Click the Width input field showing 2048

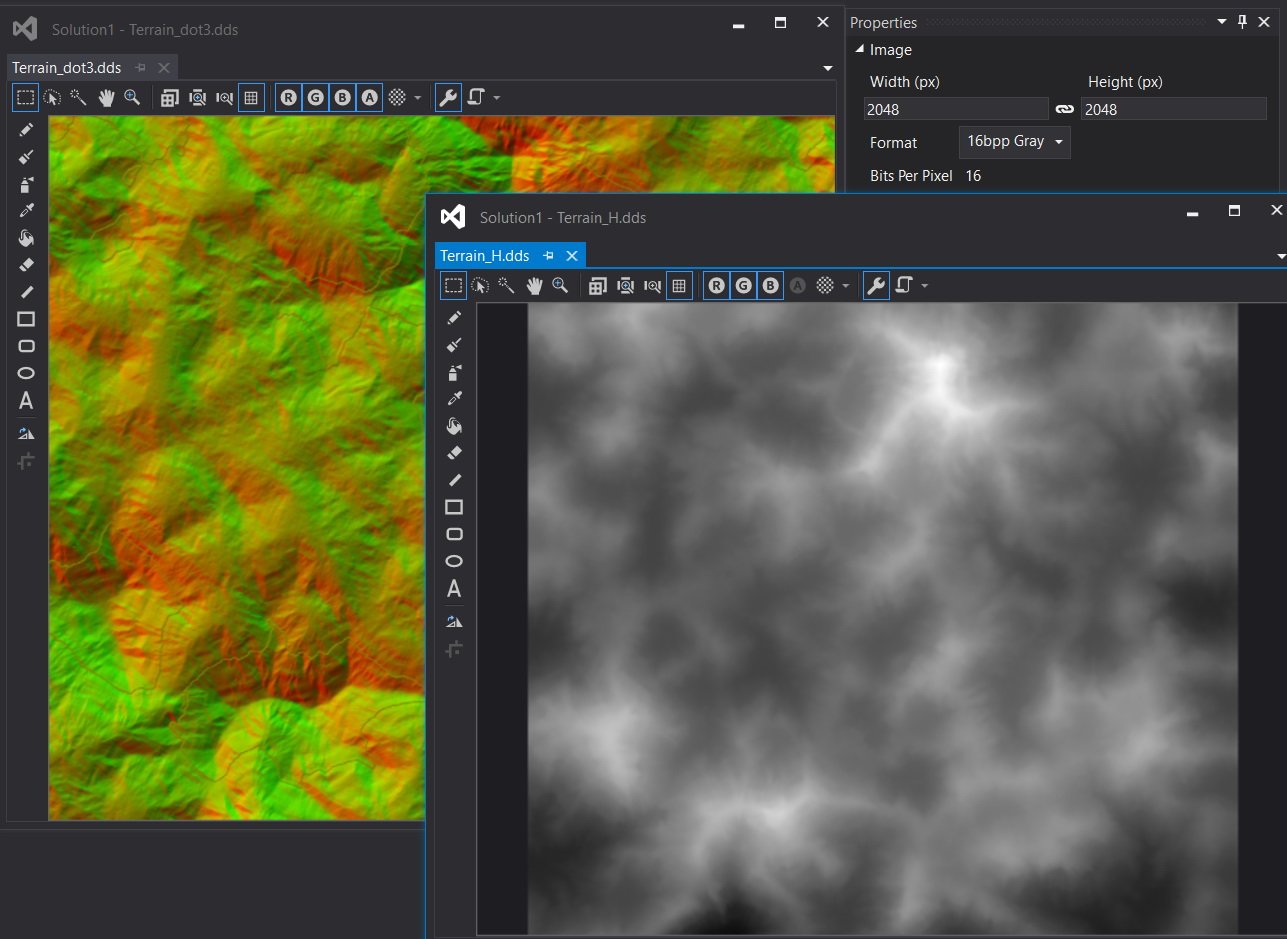click(x=955, y=109)
